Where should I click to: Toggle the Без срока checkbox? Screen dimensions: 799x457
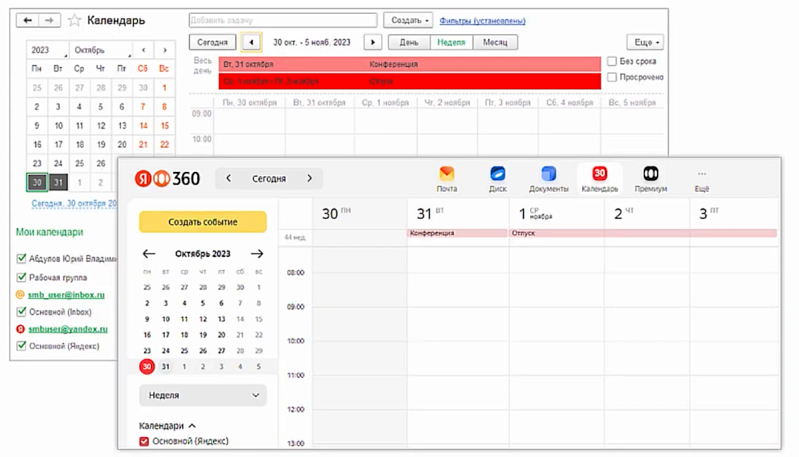[x=612, y=61]
